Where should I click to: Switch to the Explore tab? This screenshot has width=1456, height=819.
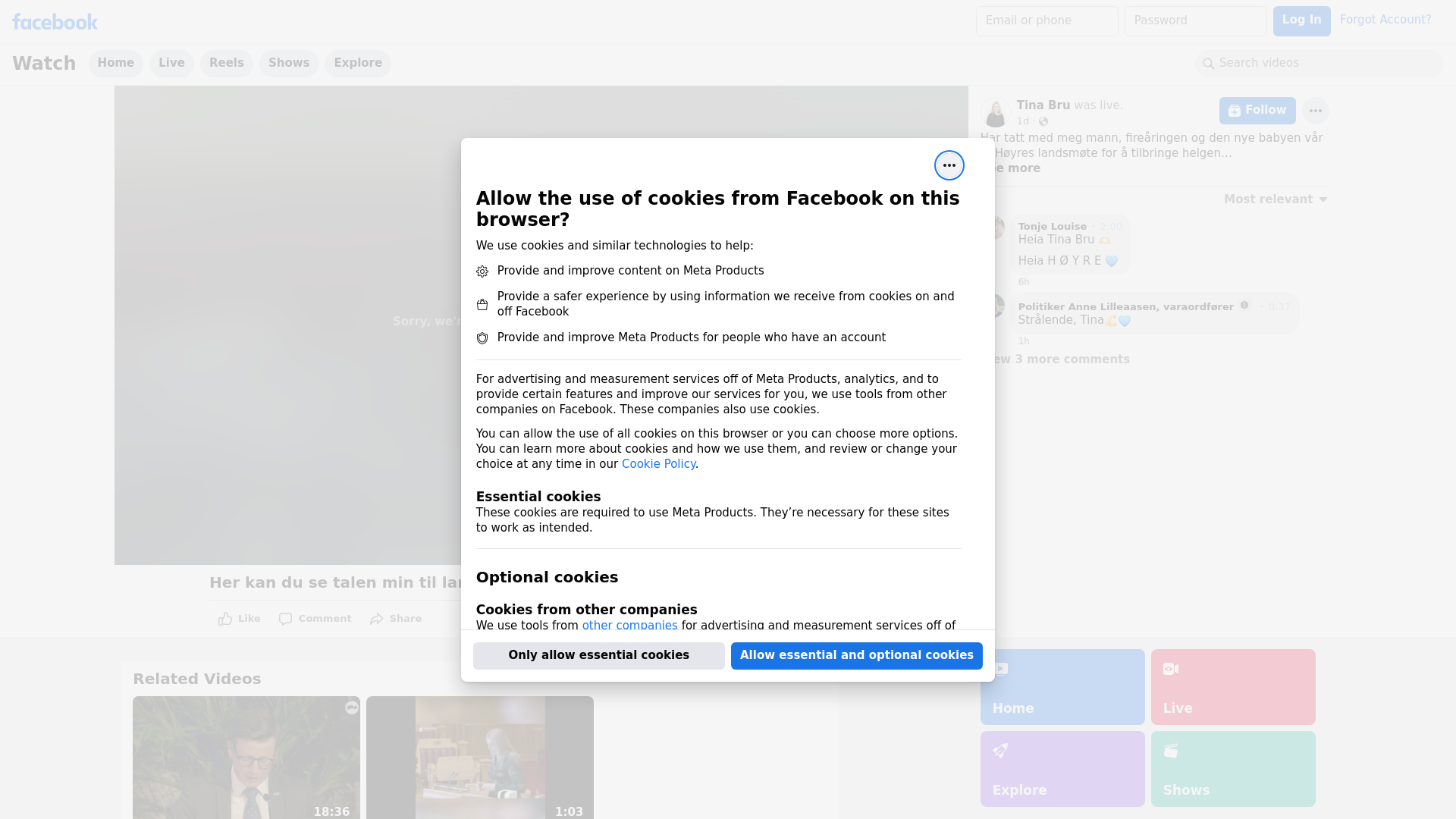(x=358, y=63)
